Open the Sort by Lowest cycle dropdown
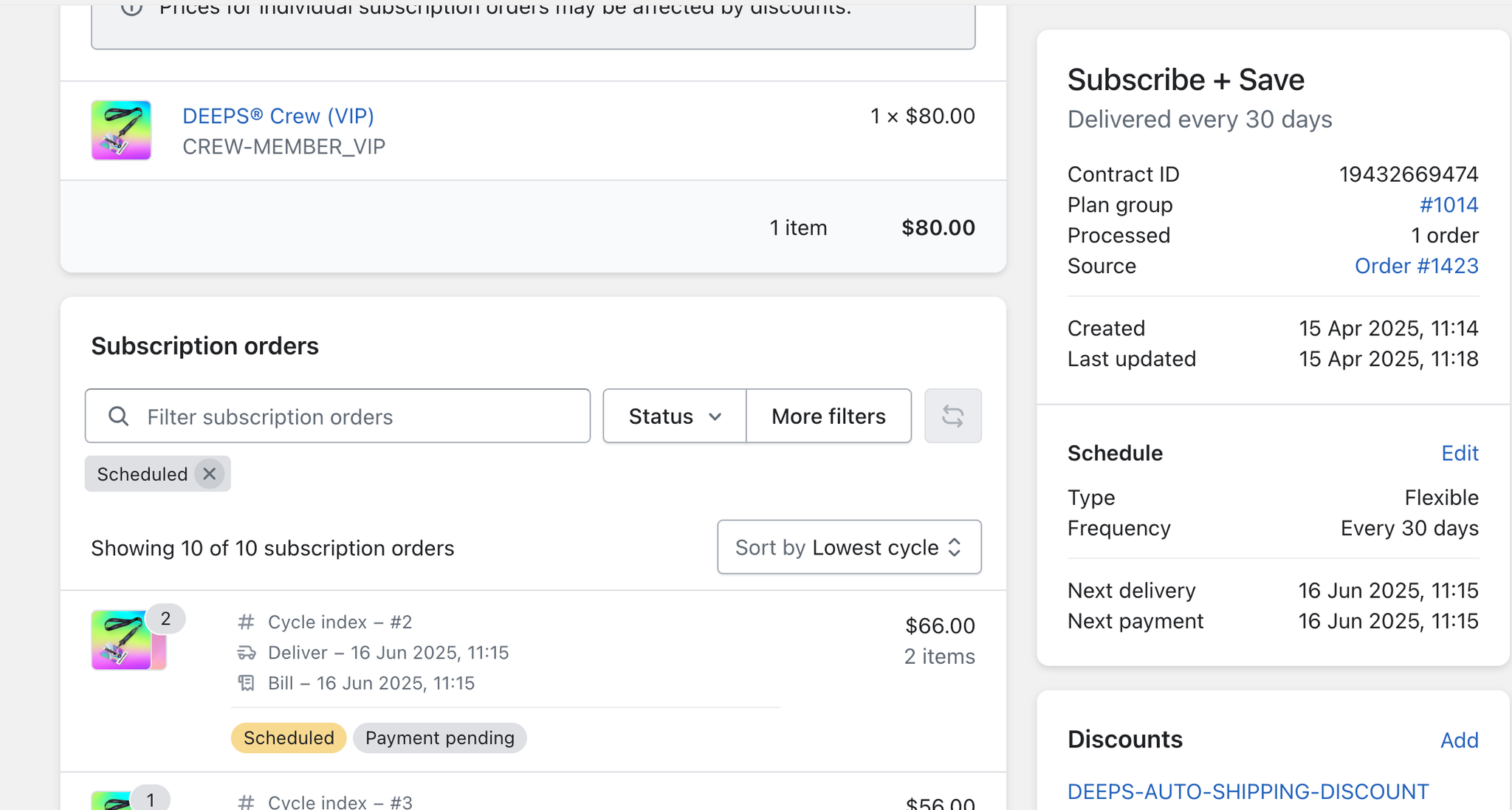Viewport: 1512px width, 810px height. tap(849, 547)
